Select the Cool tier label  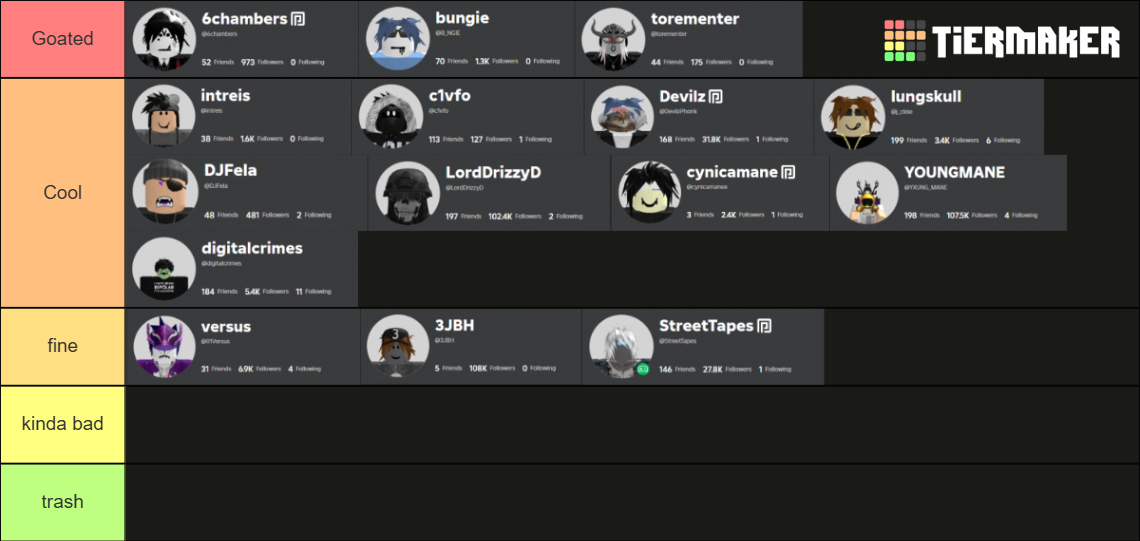click(x=63, y=193)
